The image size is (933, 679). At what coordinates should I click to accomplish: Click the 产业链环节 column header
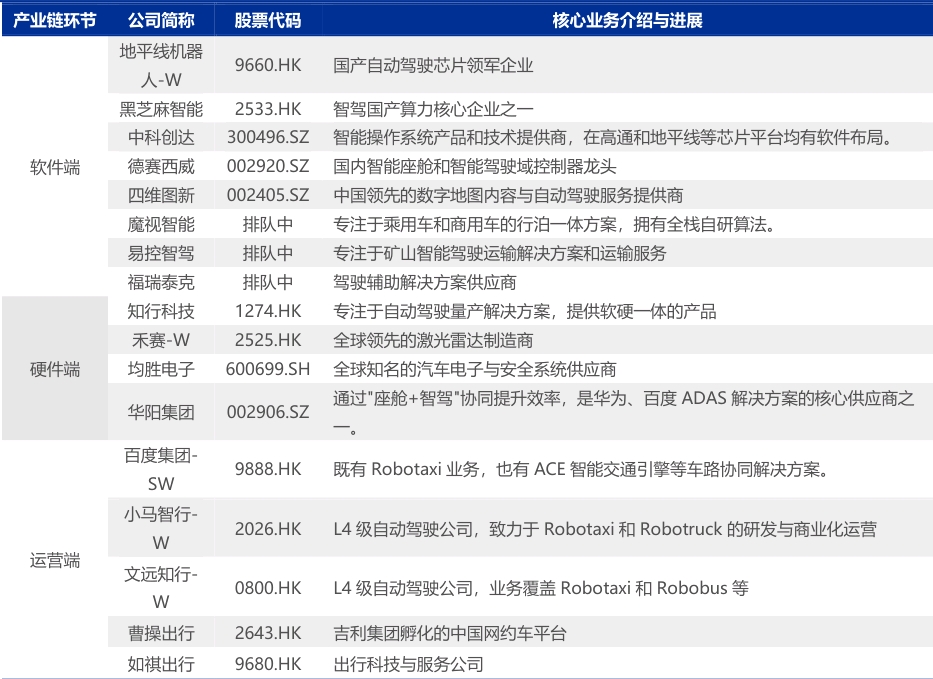coord(54,20)
